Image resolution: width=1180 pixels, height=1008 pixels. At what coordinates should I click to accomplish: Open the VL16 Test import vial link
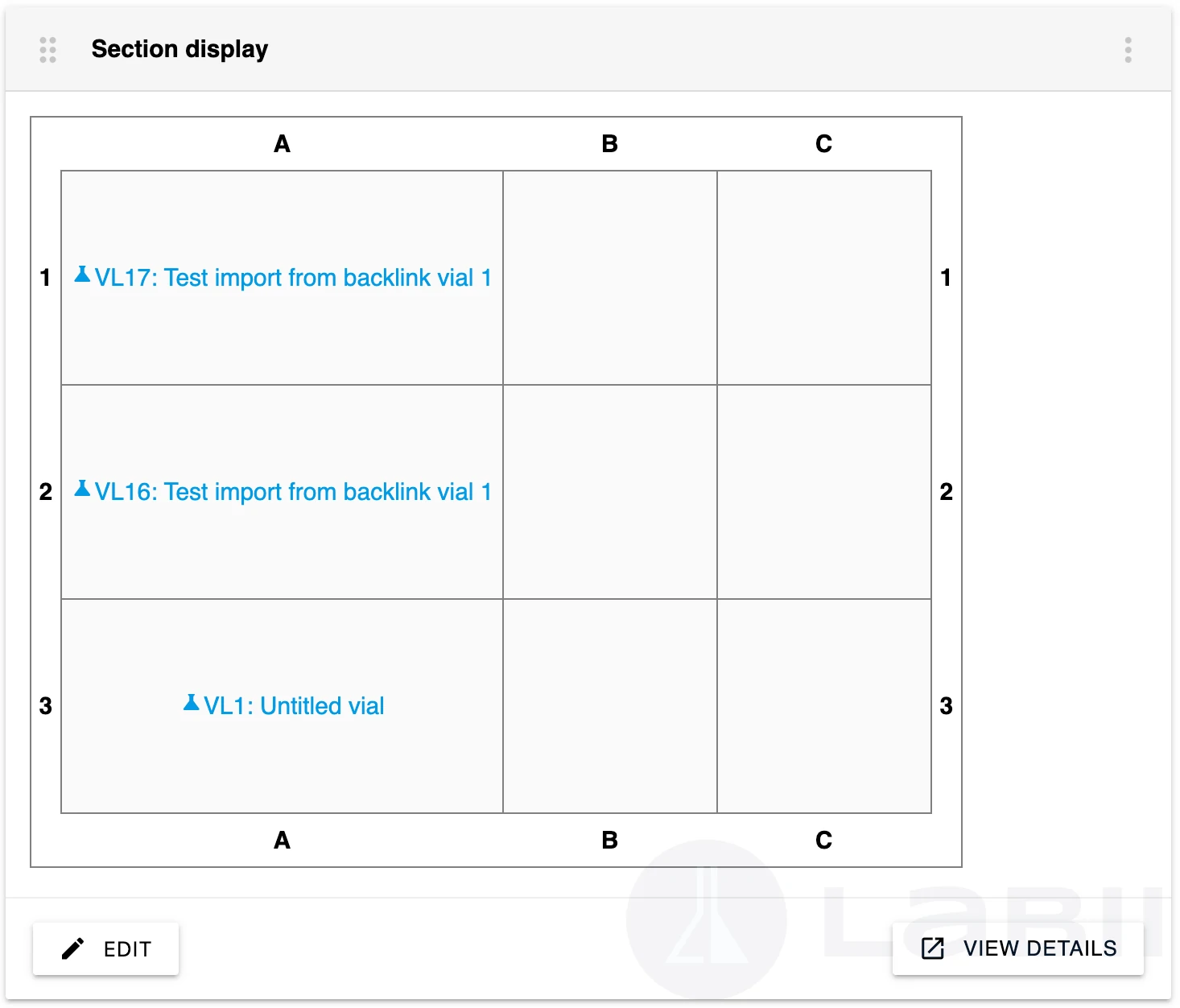tap(293, 492)
